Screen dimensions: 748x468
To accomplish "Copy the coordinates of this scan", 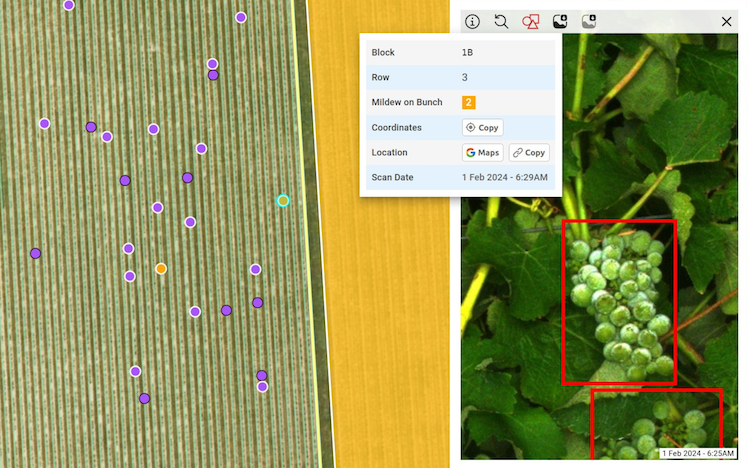I will click(482, 127).
